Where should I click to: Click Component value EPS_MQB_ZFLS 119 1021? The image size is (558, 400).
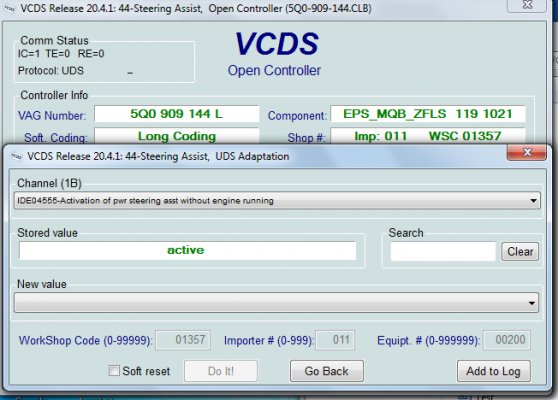pyautogui.click(x=428, y=114)
